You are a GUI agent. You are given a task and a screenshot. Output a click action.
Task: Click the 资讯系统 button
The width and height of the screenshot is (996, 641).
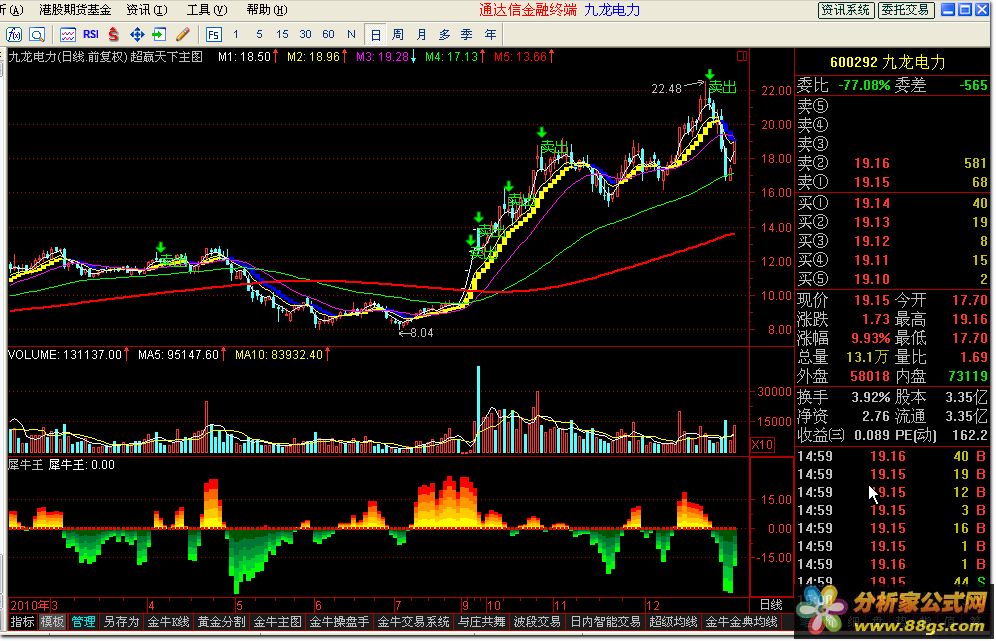845,10
